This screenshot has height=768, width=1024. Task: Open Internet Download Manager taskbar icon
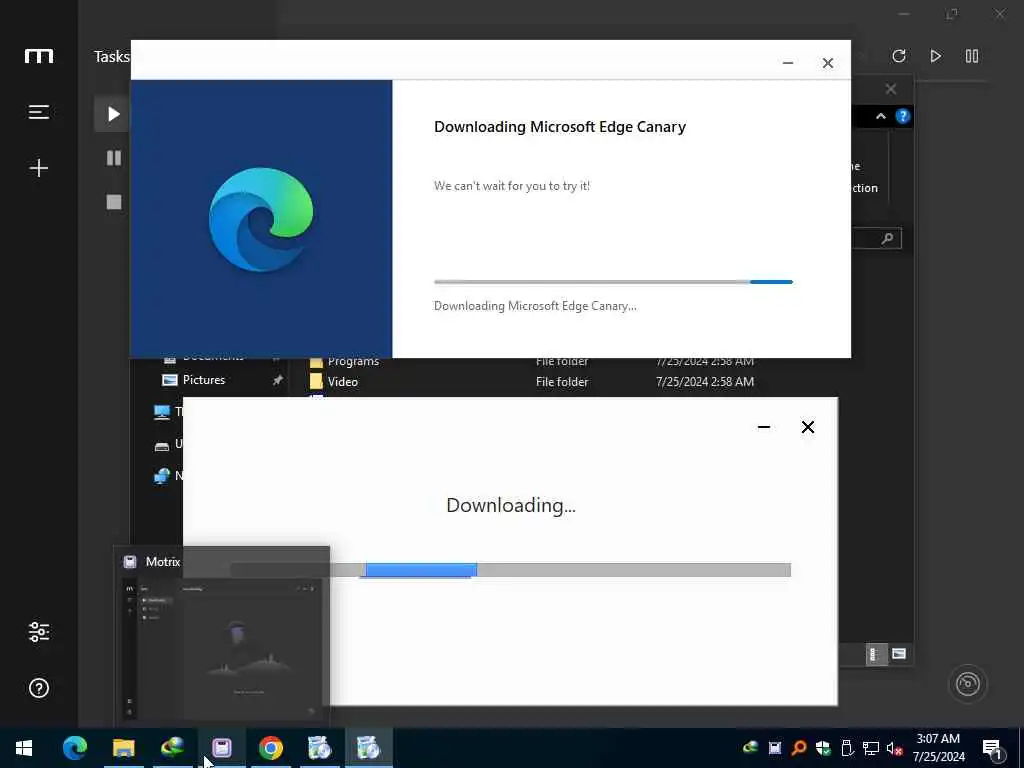click(172, 748)
